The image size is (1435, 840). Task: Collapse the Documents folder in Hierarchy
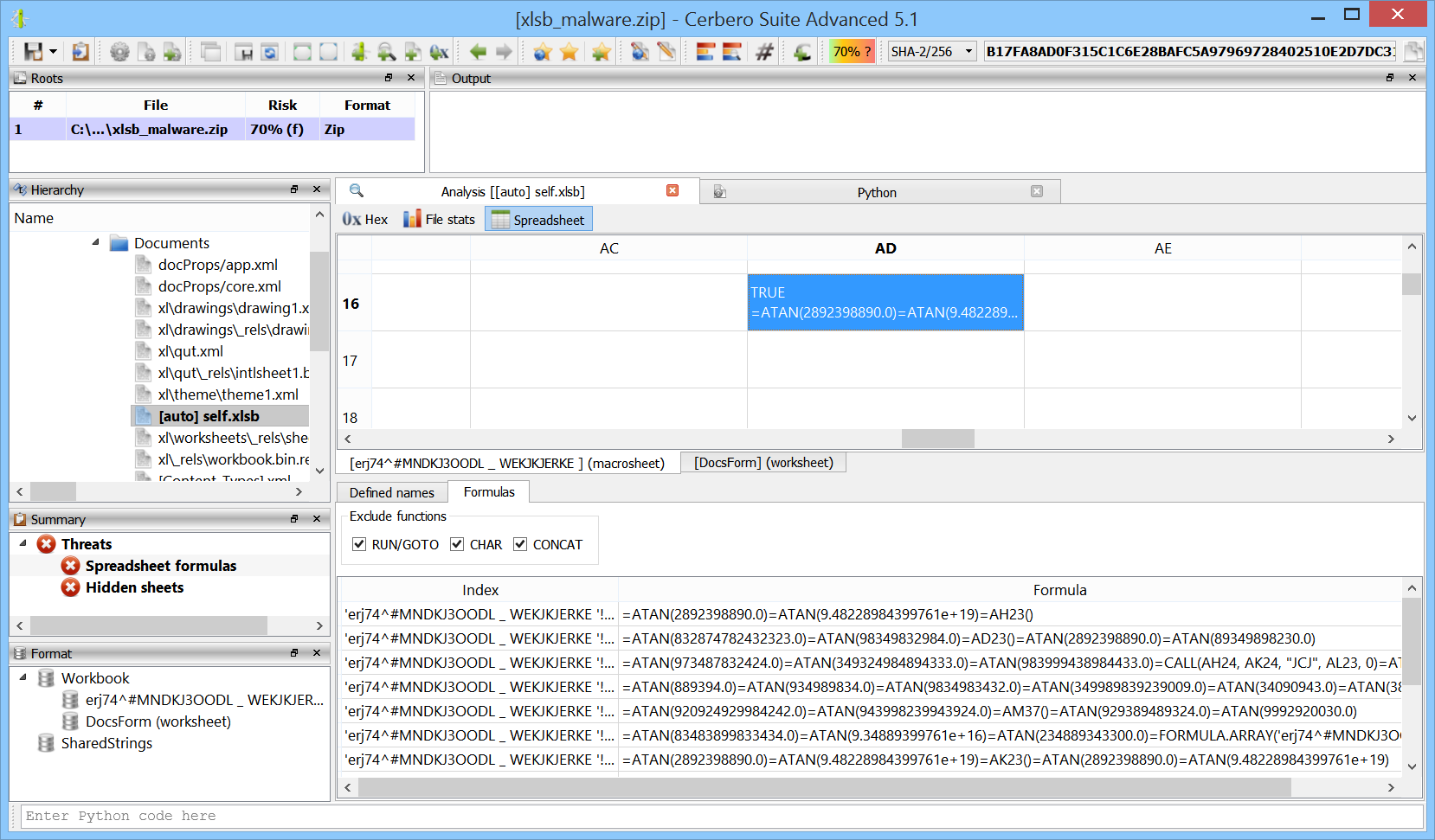click(x=96, y=243)
